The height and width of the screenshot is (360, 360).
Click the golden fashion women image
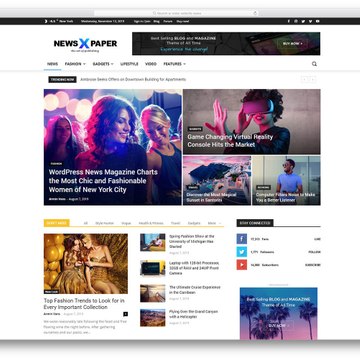pyautogui.click(x=86, y=264)
